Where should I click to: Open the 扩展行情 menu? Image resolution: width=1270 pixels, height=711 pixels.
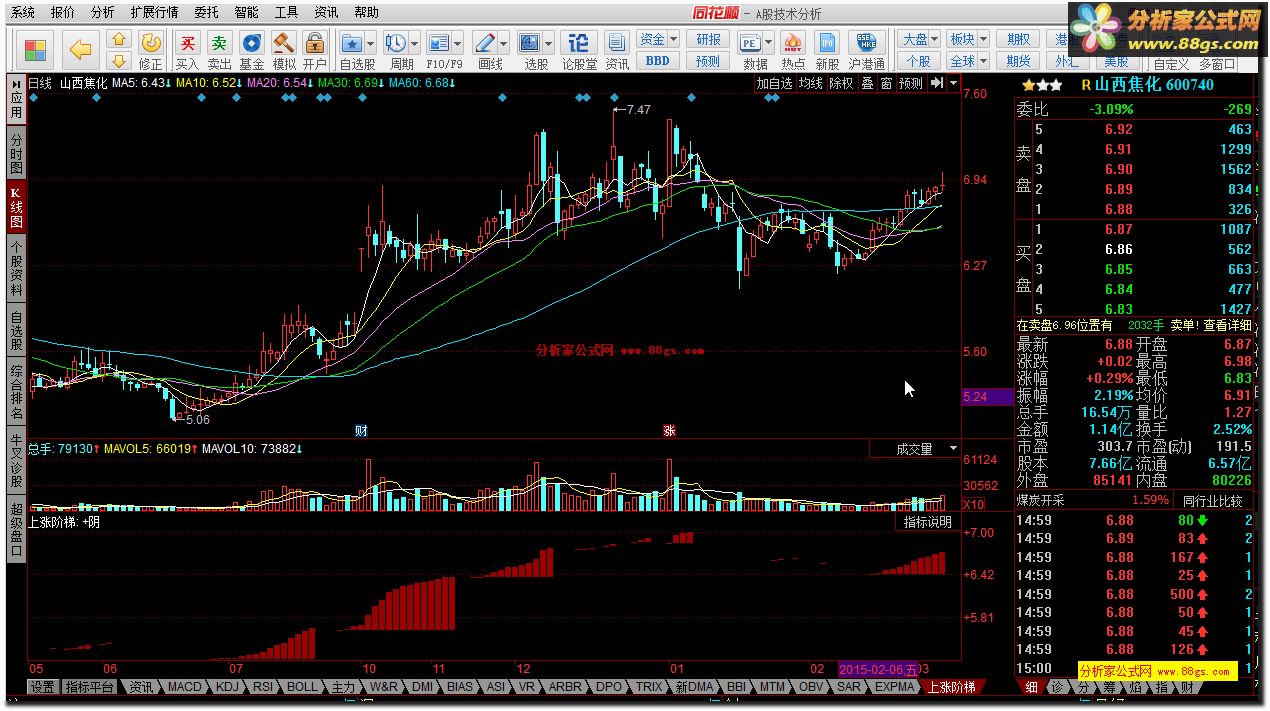pyautogui.click(x=154, y=12)
